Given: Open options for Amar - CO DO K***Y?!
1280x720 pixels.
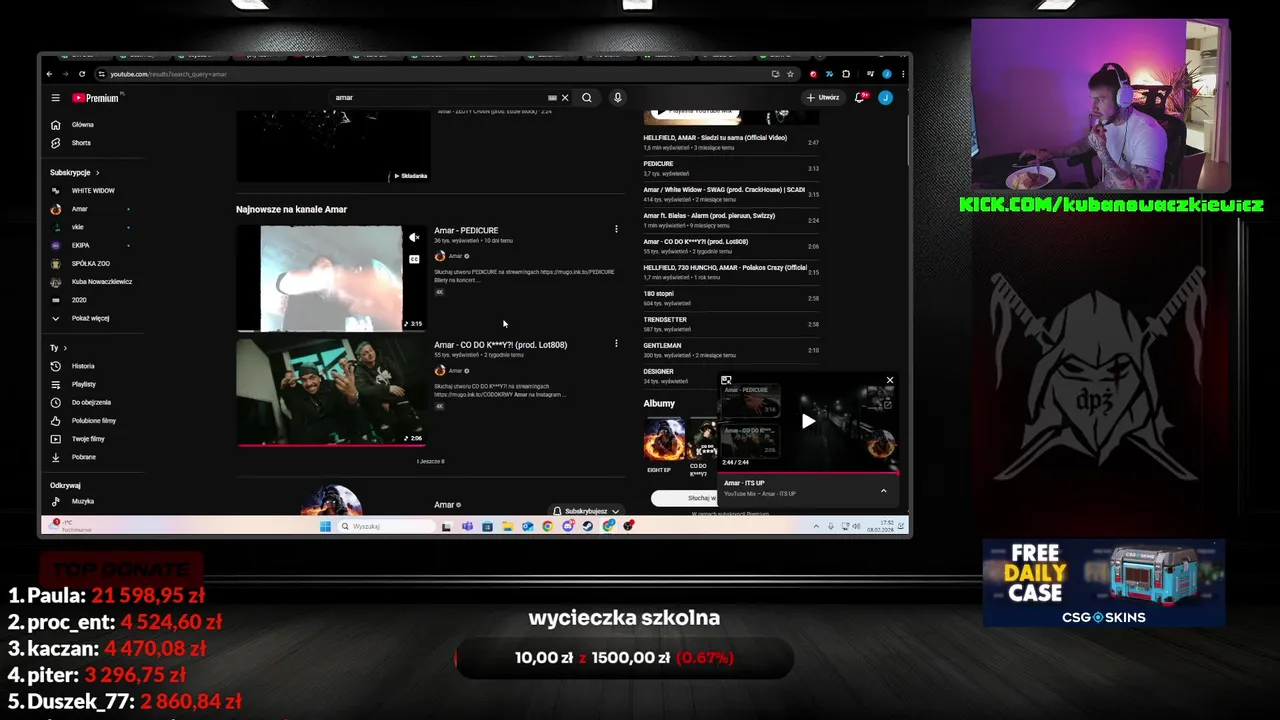Looking at the screenshot, I should pyautogui.click(x=616, y=344).
